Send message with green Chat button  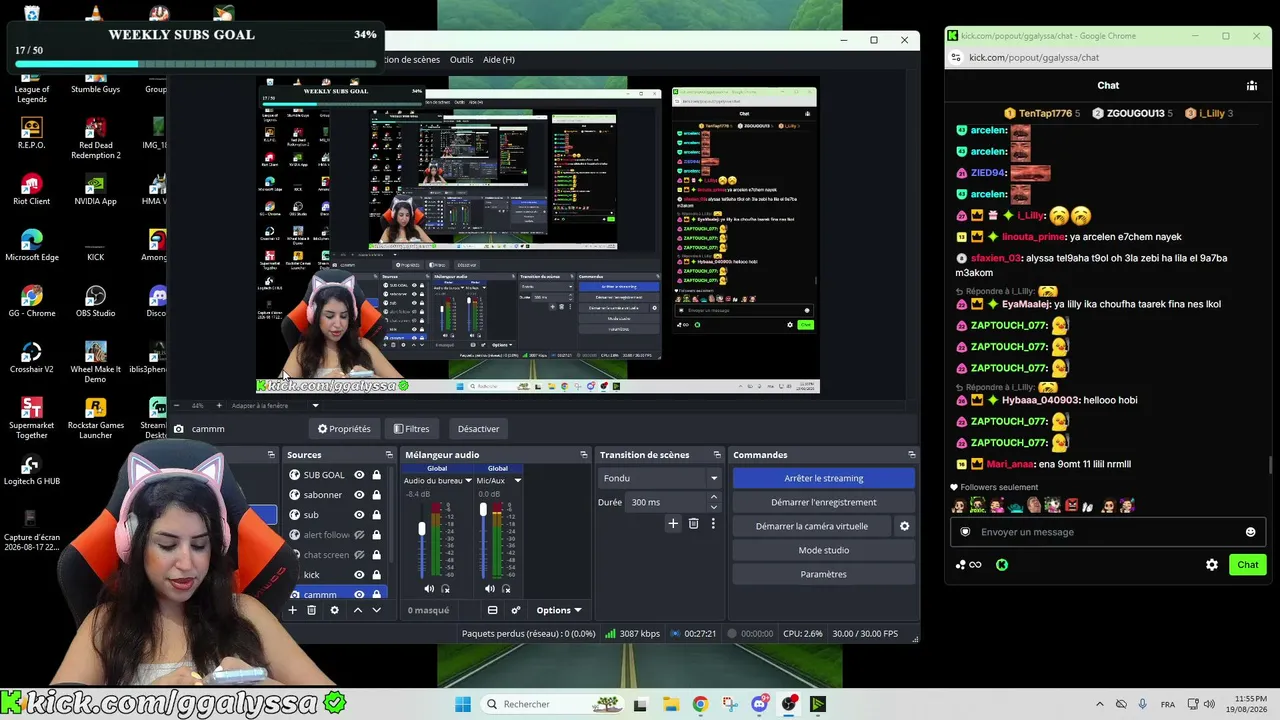point(1247,565)
